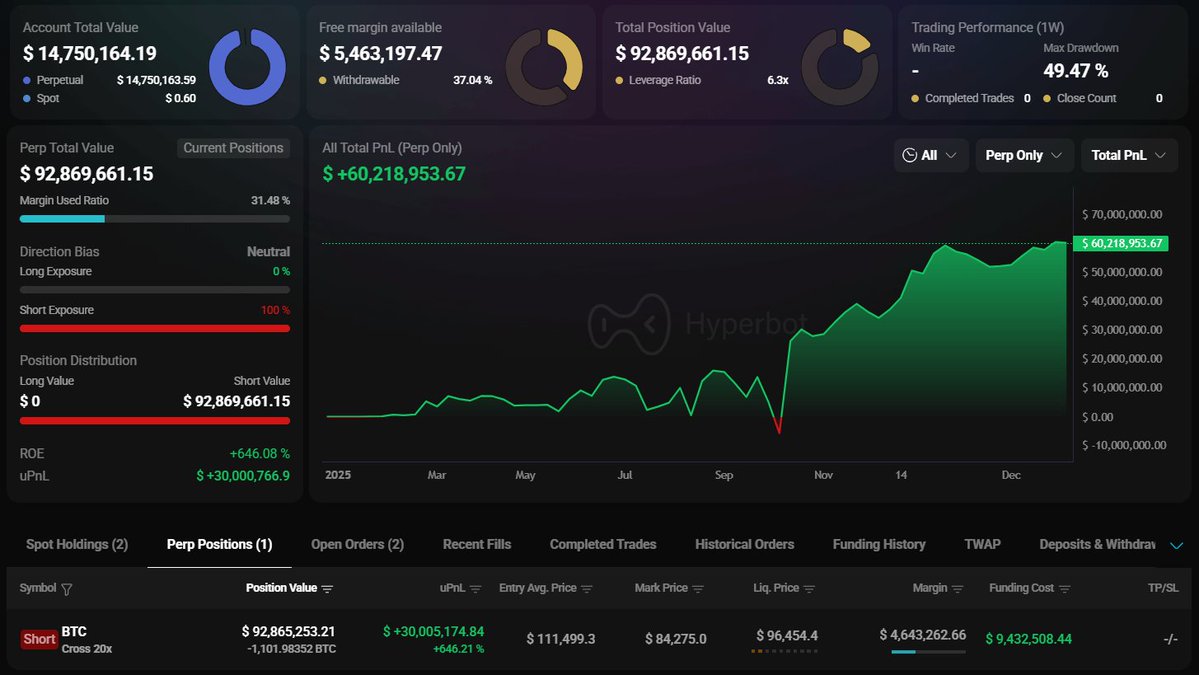Click the Current Positions button
This screenshot has height=675, width=1199.
(x=233, y=148)
